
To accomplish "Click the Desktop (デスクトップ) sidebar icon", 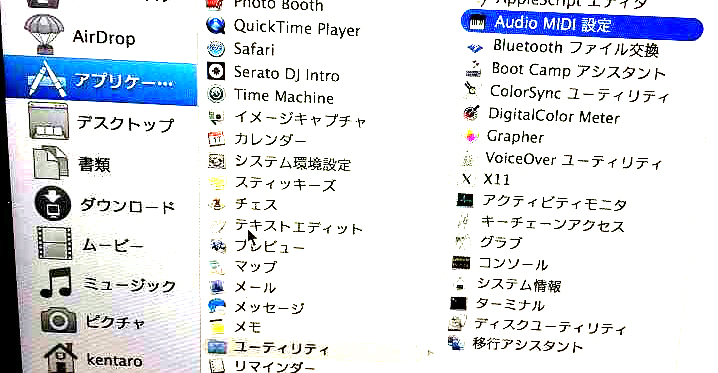I will point(49,121).
